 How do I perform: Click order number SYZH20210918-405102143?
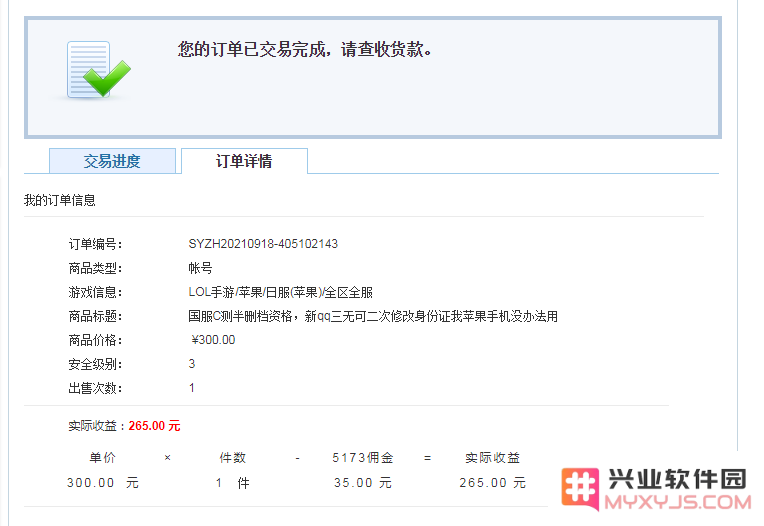point(263,244)
